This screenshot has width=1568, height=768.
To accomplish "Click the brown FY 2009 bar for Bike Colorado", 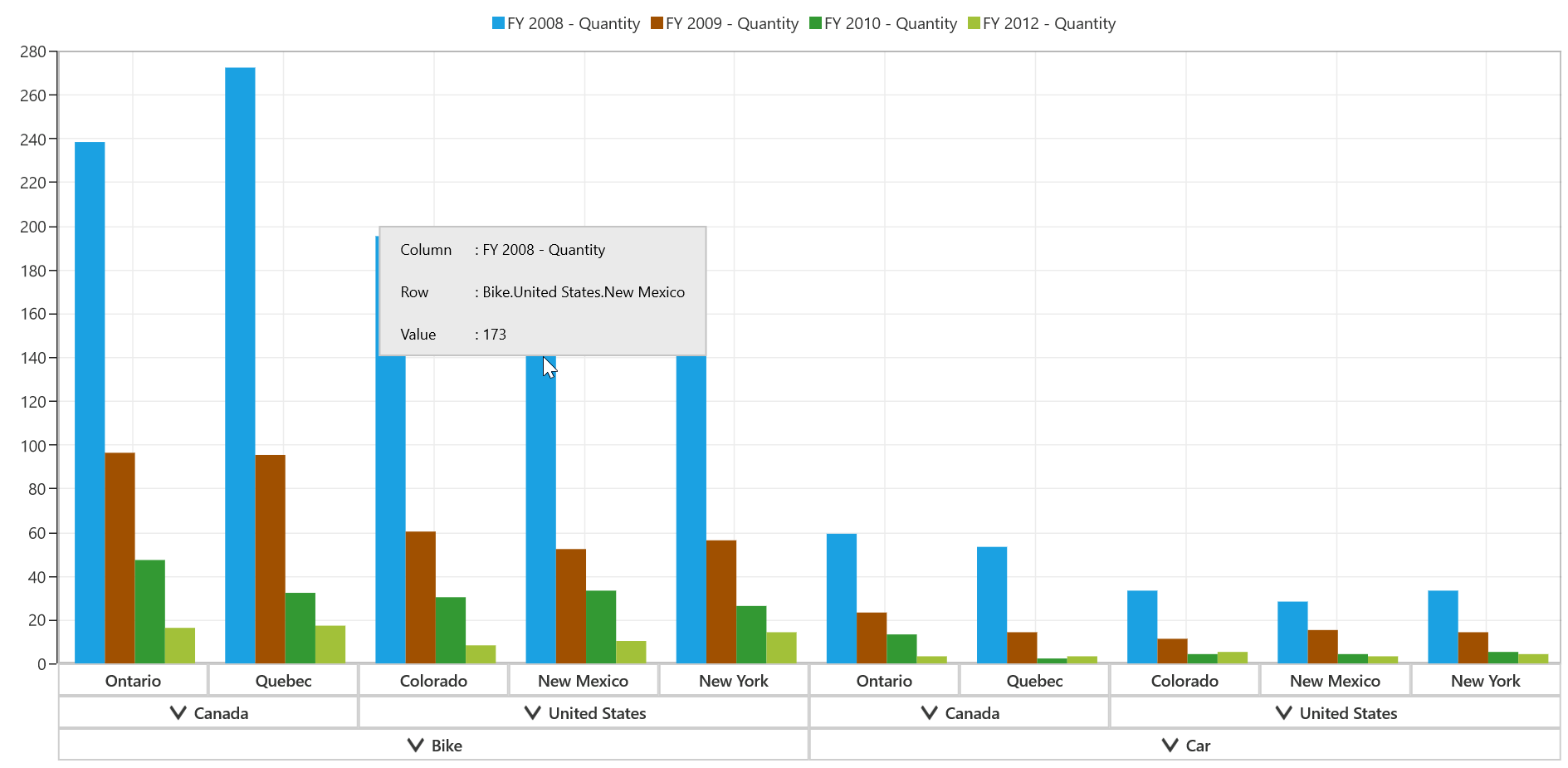I will click(x=421, y=598).
